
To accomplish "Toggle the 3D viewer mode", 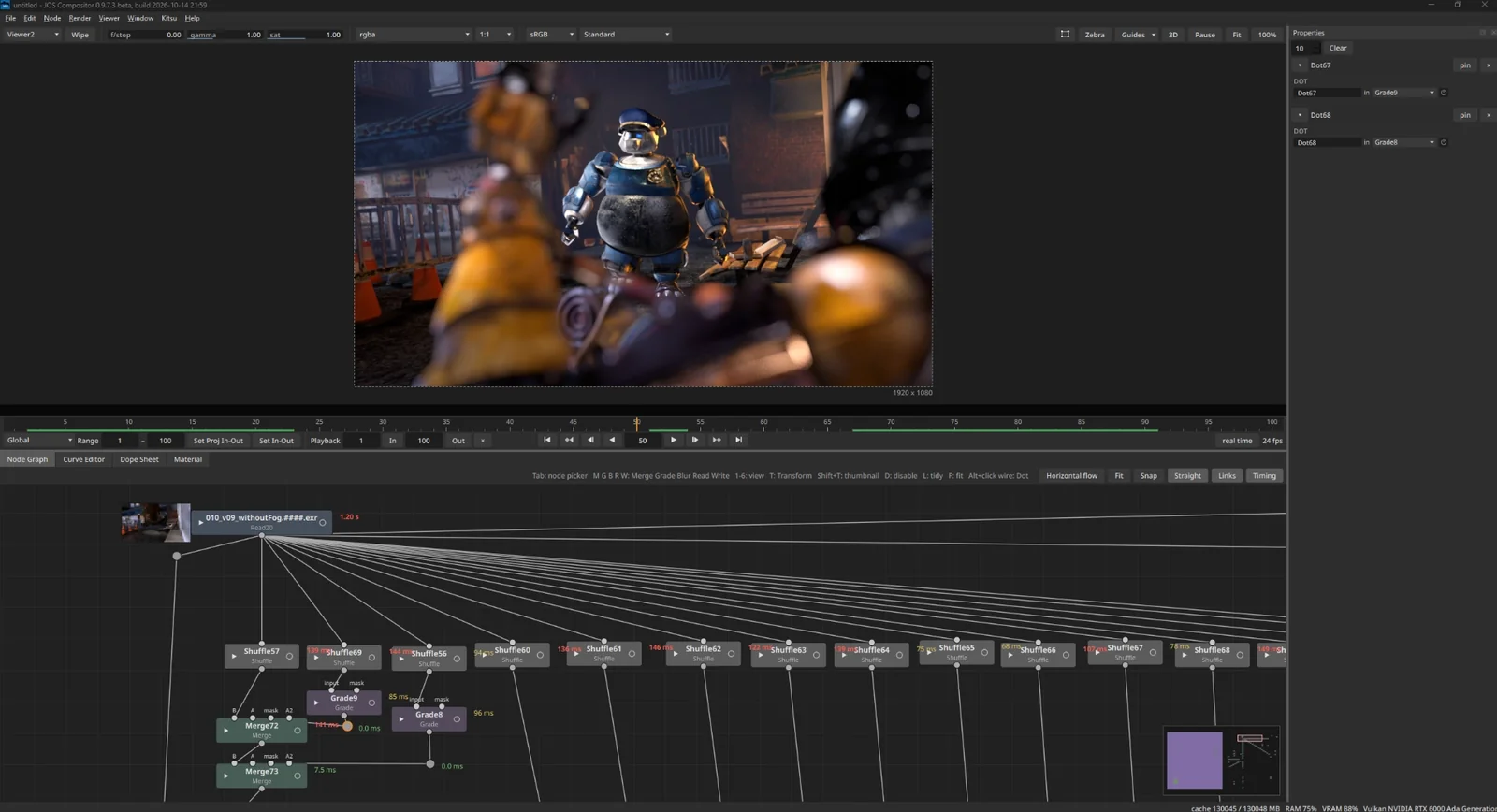I will pos(1172,35).
